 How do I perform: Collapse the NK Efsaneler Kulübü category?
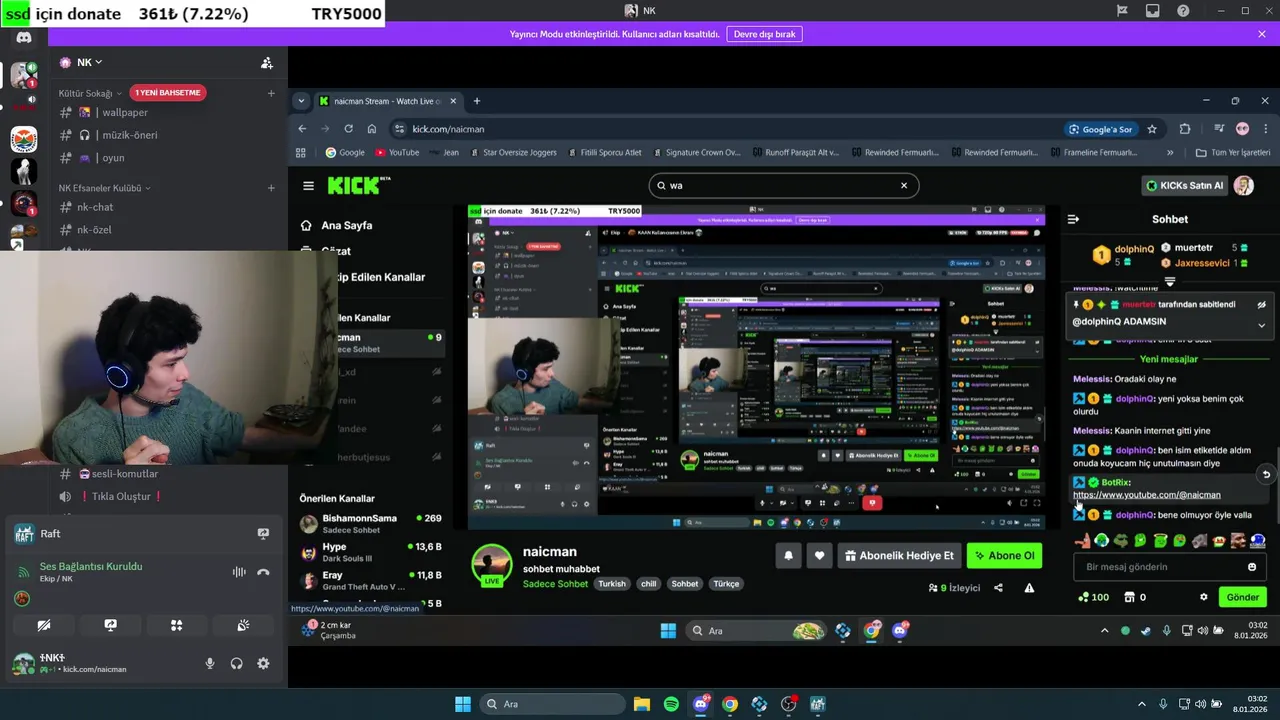(104, 188)
